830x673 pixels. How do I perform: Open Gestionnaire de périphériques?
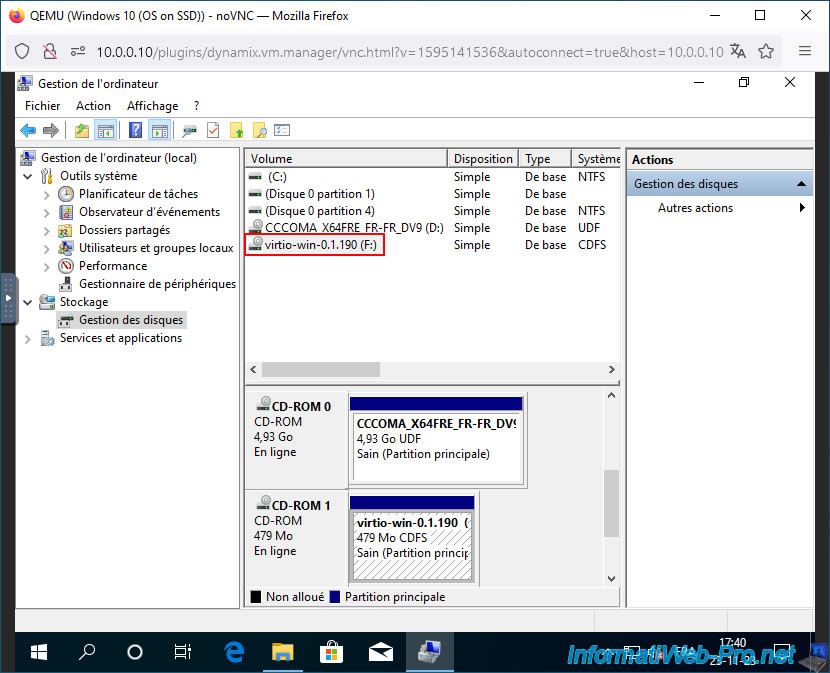(x=157, y=284)
